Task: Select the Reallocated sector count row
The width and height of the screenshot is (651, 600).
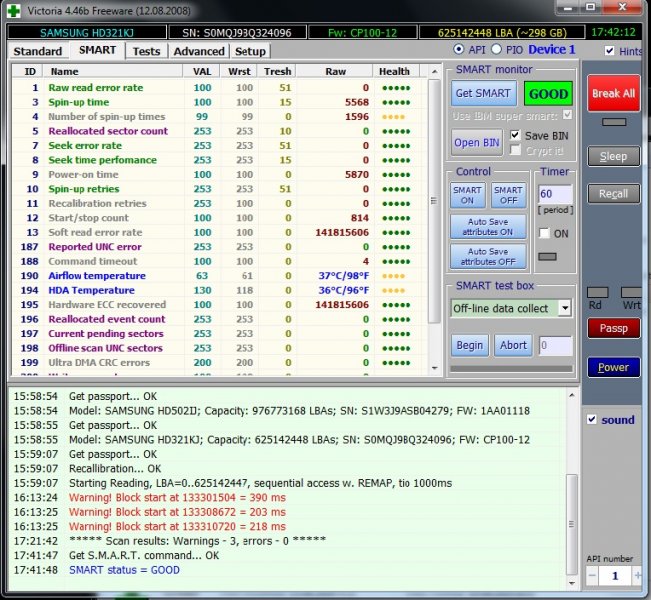Action: point(108,131)
